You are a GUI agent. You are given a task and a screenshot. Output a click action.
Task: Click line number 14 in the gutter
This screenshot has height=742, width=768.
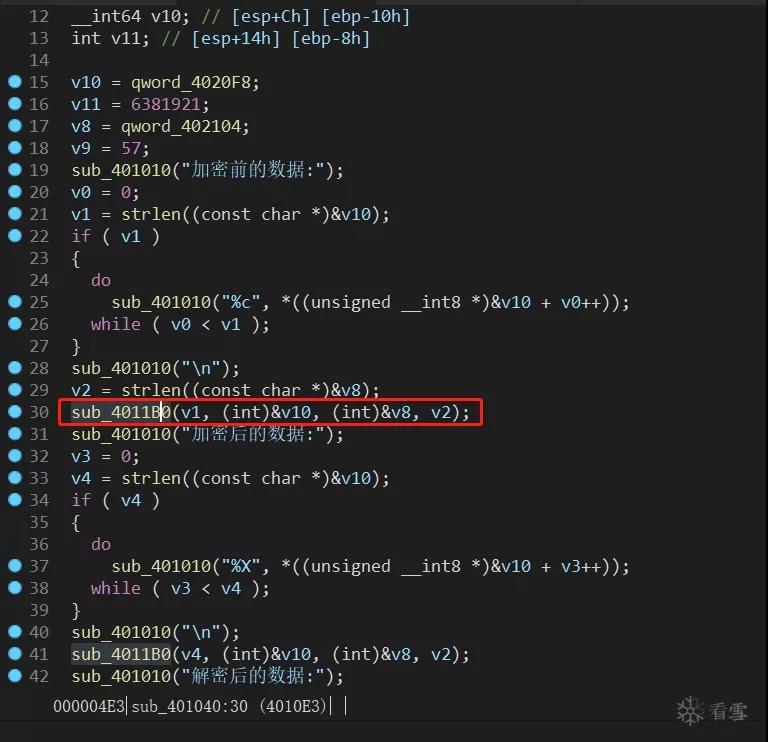(39, 60)
